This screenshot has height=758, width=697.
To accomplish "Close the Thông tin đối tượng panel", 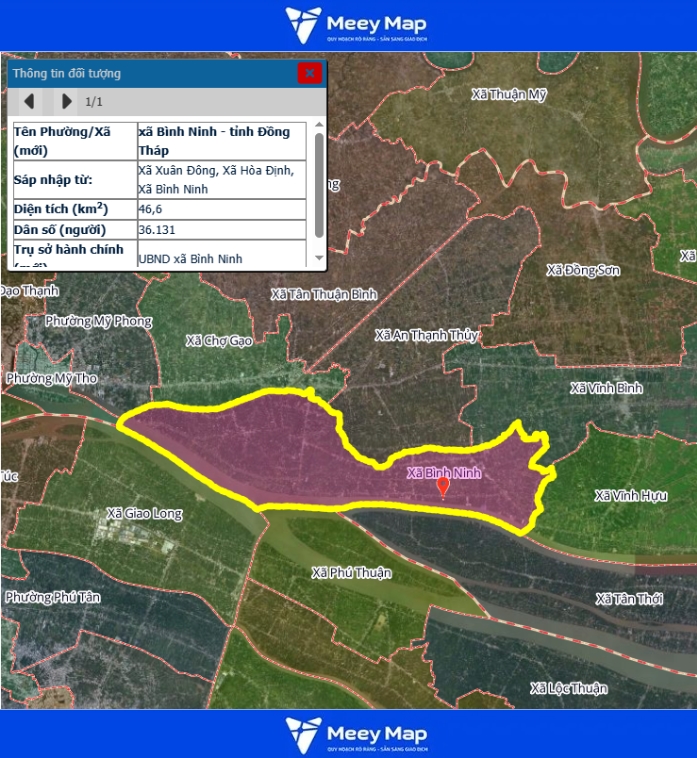I will pyautogui.click(x=310, y=73).
